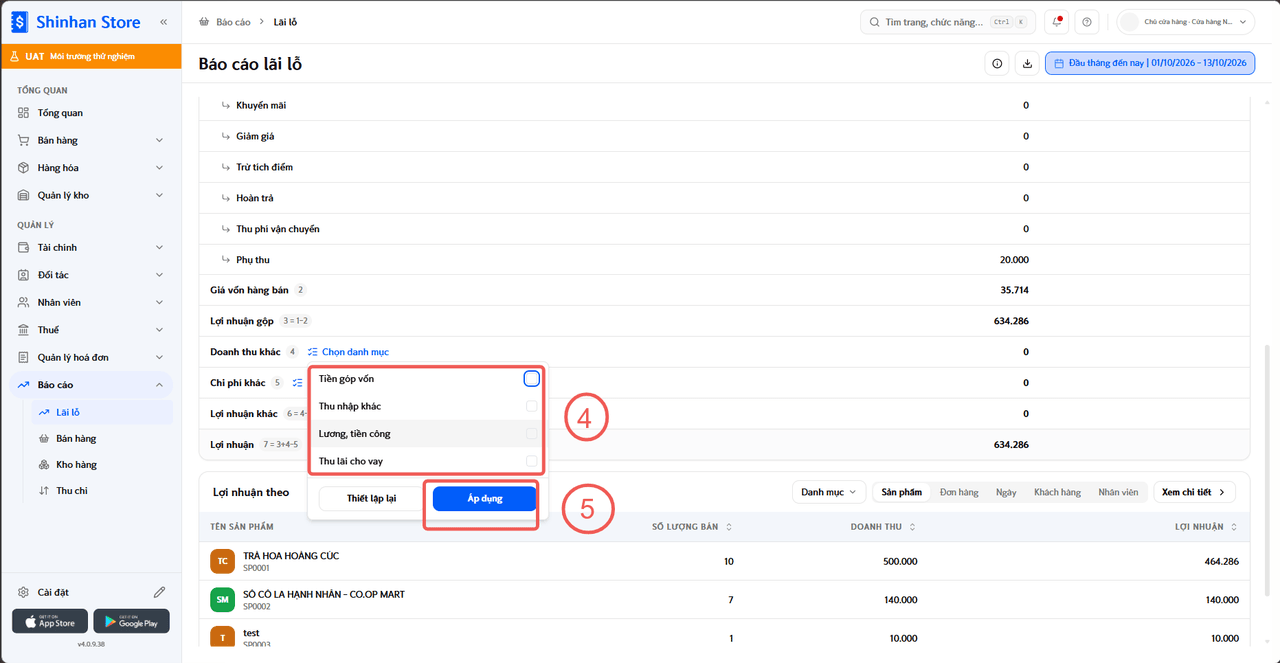
Task: Open the Đối tác sidebar section
Action: (91, 275)
